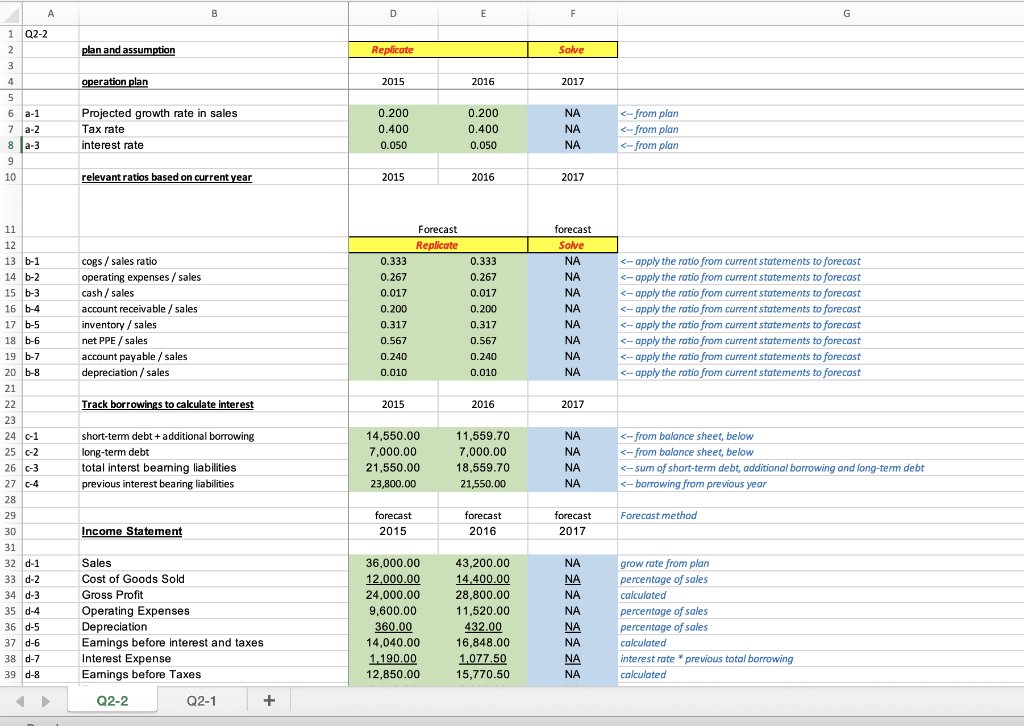Select 2016 net PPE / sales value 0.567

483,341
